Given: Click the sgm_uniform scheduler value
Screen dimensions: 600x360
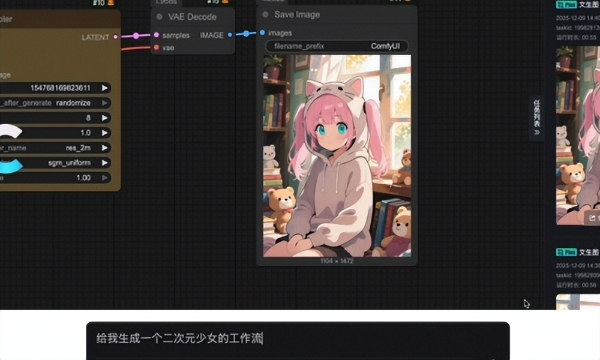Looking at the screenshot, I should (69, 163).
